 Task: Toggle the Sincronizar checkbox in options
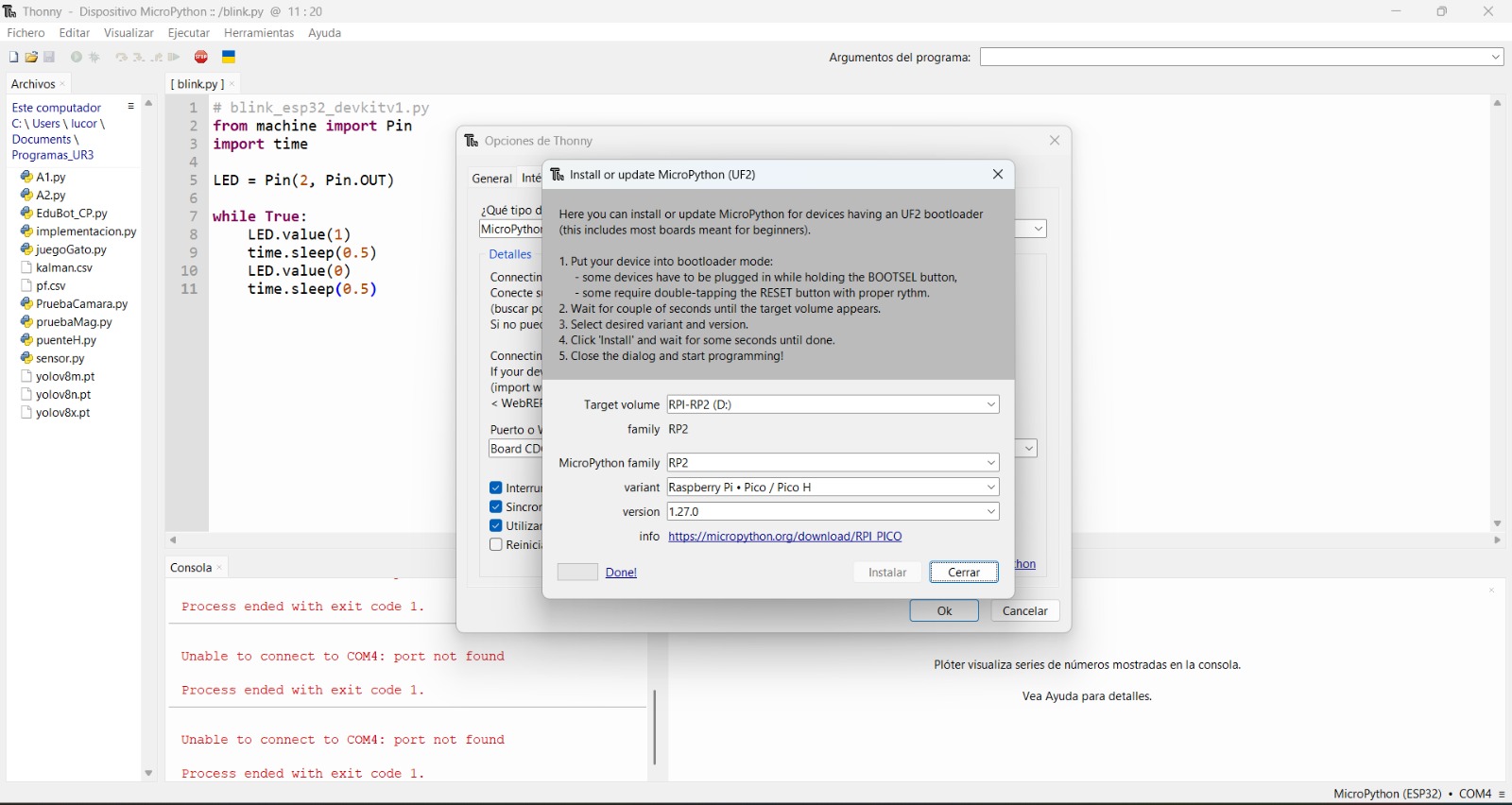[495, 507]
